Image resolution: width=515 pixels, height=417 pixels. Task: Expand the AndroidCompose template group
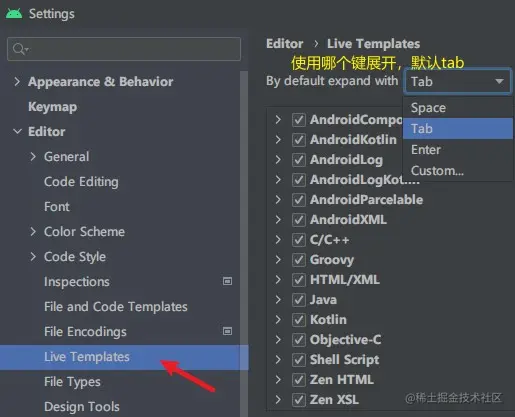(x=278, y=119)
